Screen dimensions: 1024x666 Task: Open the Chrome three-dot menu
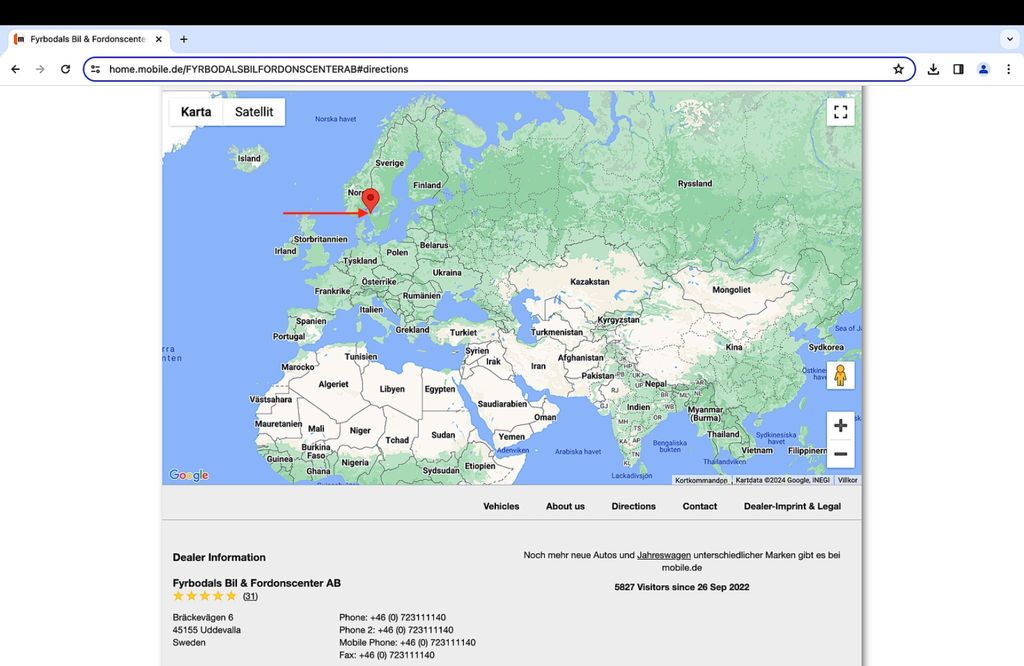(x=1008, y=69)
